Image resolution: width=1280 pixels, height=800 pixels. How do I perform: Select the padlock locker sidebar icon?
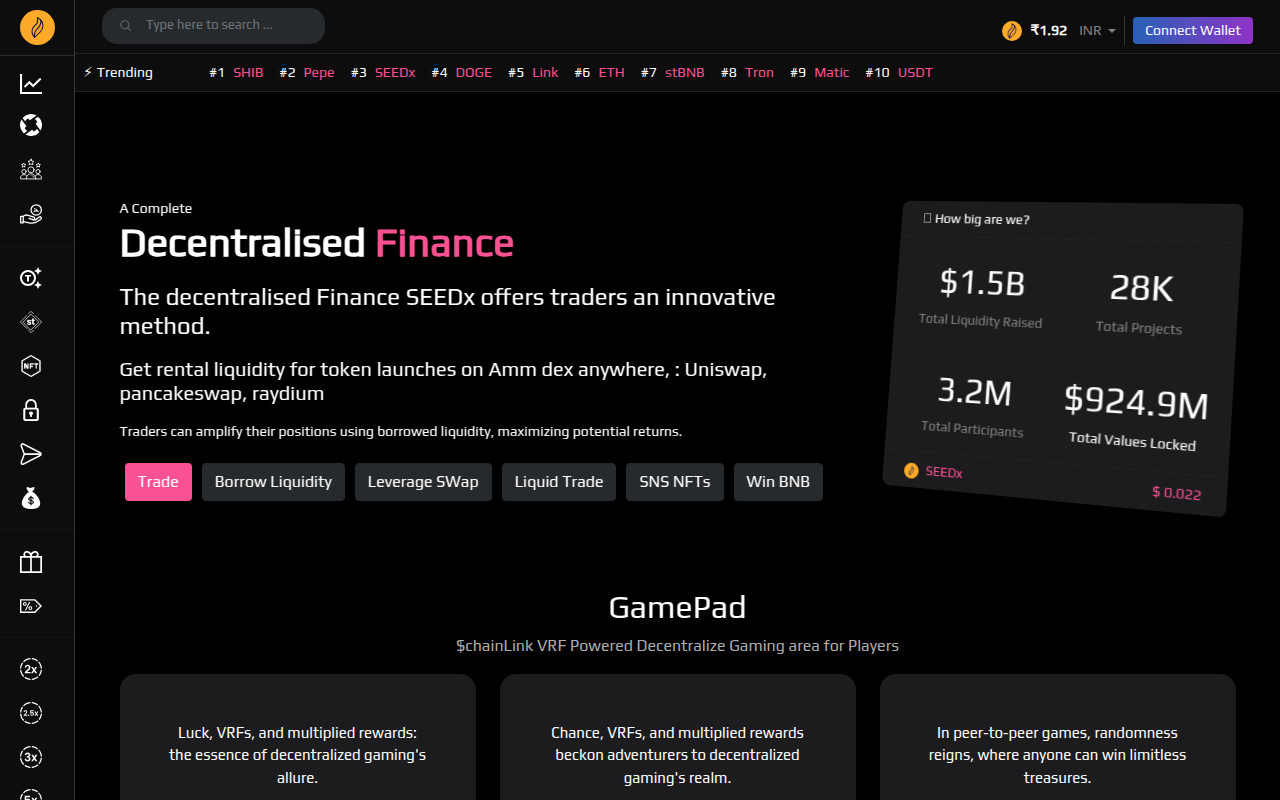(x=31, y=410)
